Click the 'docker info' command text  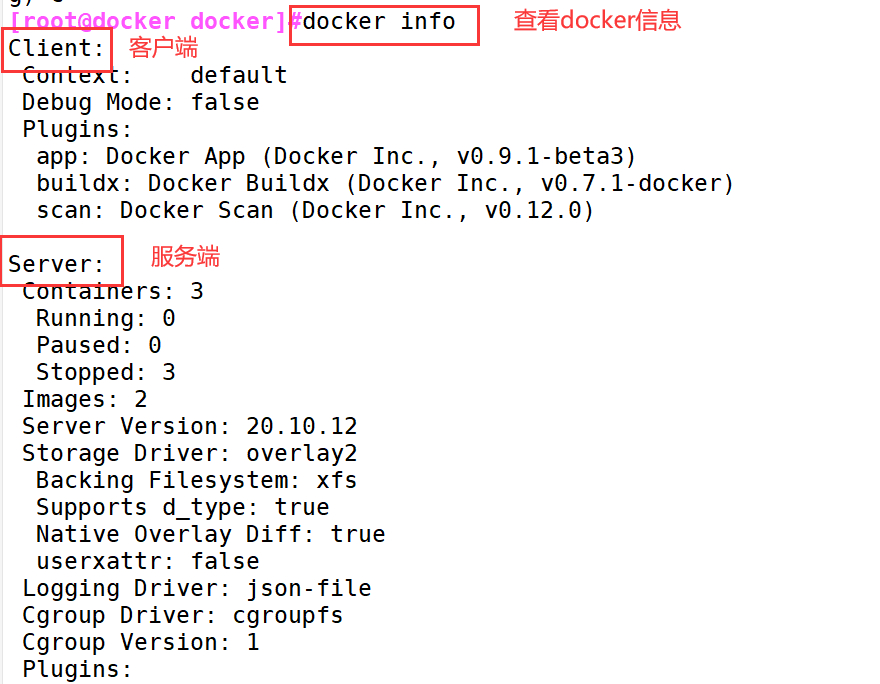(x=379, y=22)
